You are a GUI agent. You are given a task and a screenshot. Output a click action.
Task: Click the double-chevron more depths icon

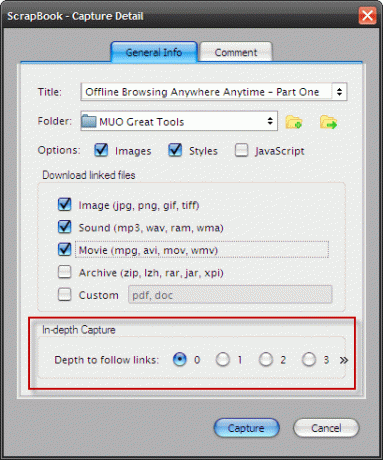[344, 360]
